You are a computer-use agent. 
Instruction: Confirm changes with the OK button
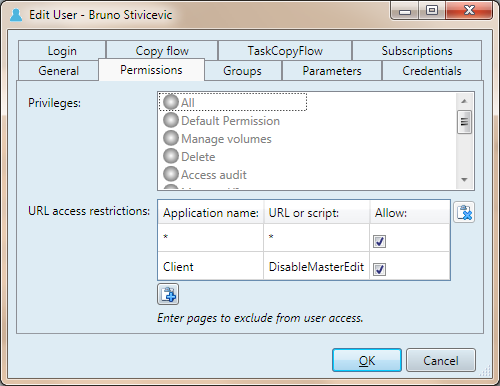367,360
